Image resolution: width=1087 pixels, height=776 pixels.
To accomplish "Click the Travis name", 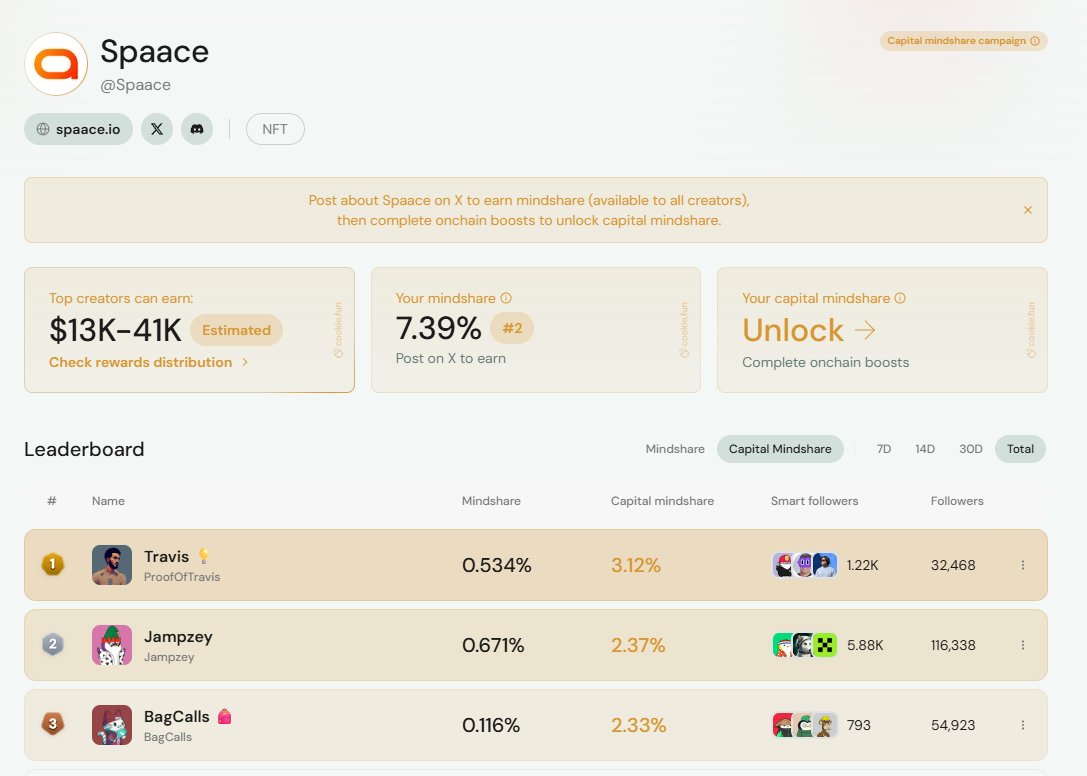I will [166, 556].
